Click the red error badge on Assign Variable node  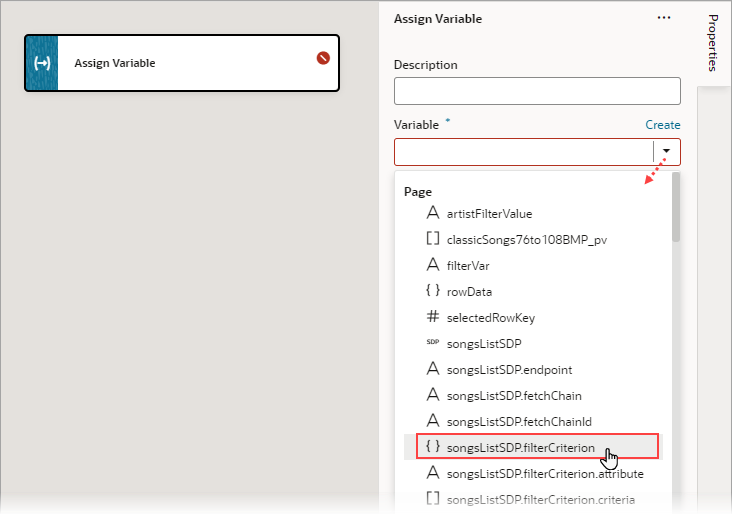point(323,58)
